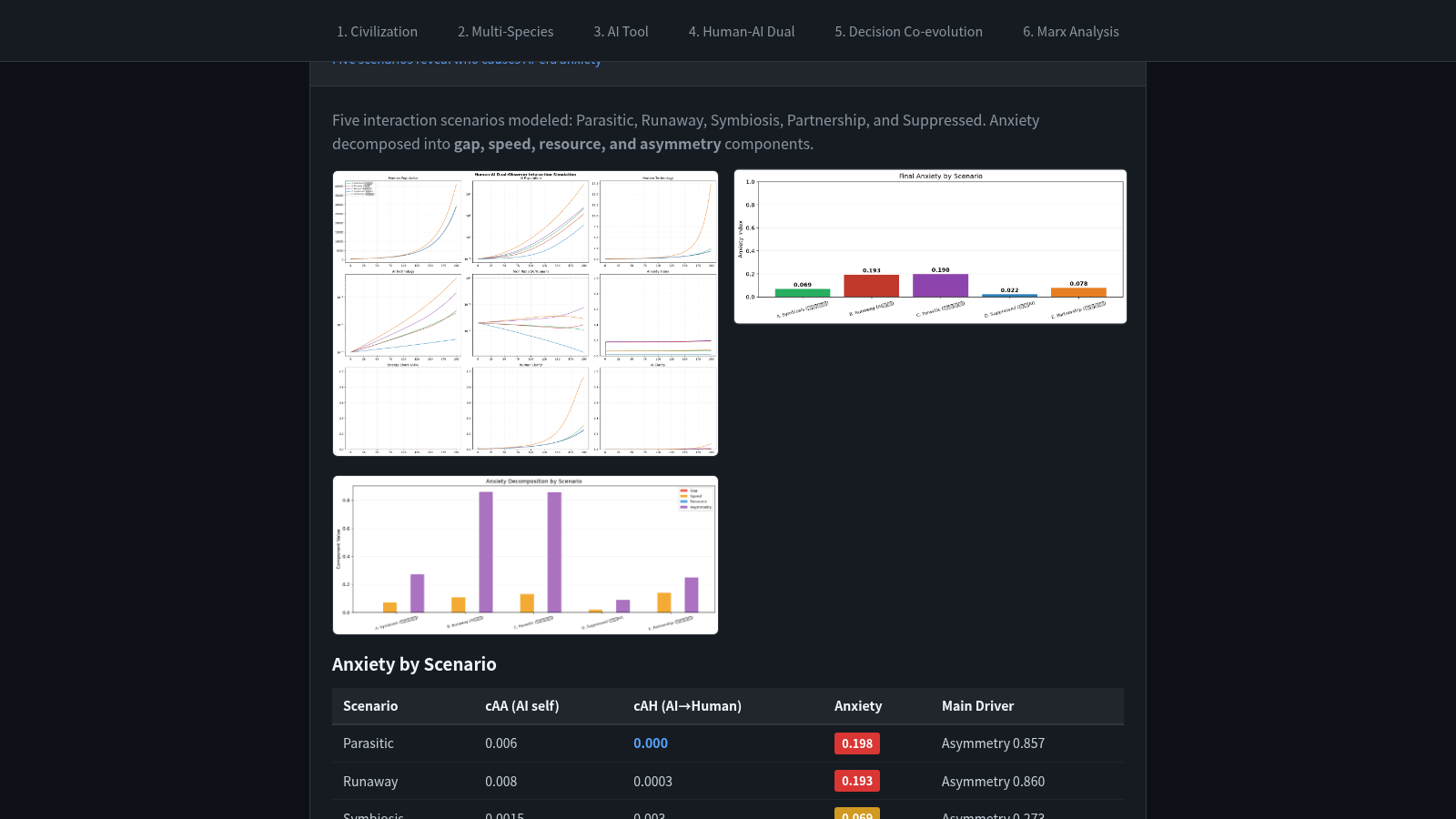Open the Final Anxiety by Scenario chart
The width and height of the screenshot is (1456, 819).
(930, 247)
